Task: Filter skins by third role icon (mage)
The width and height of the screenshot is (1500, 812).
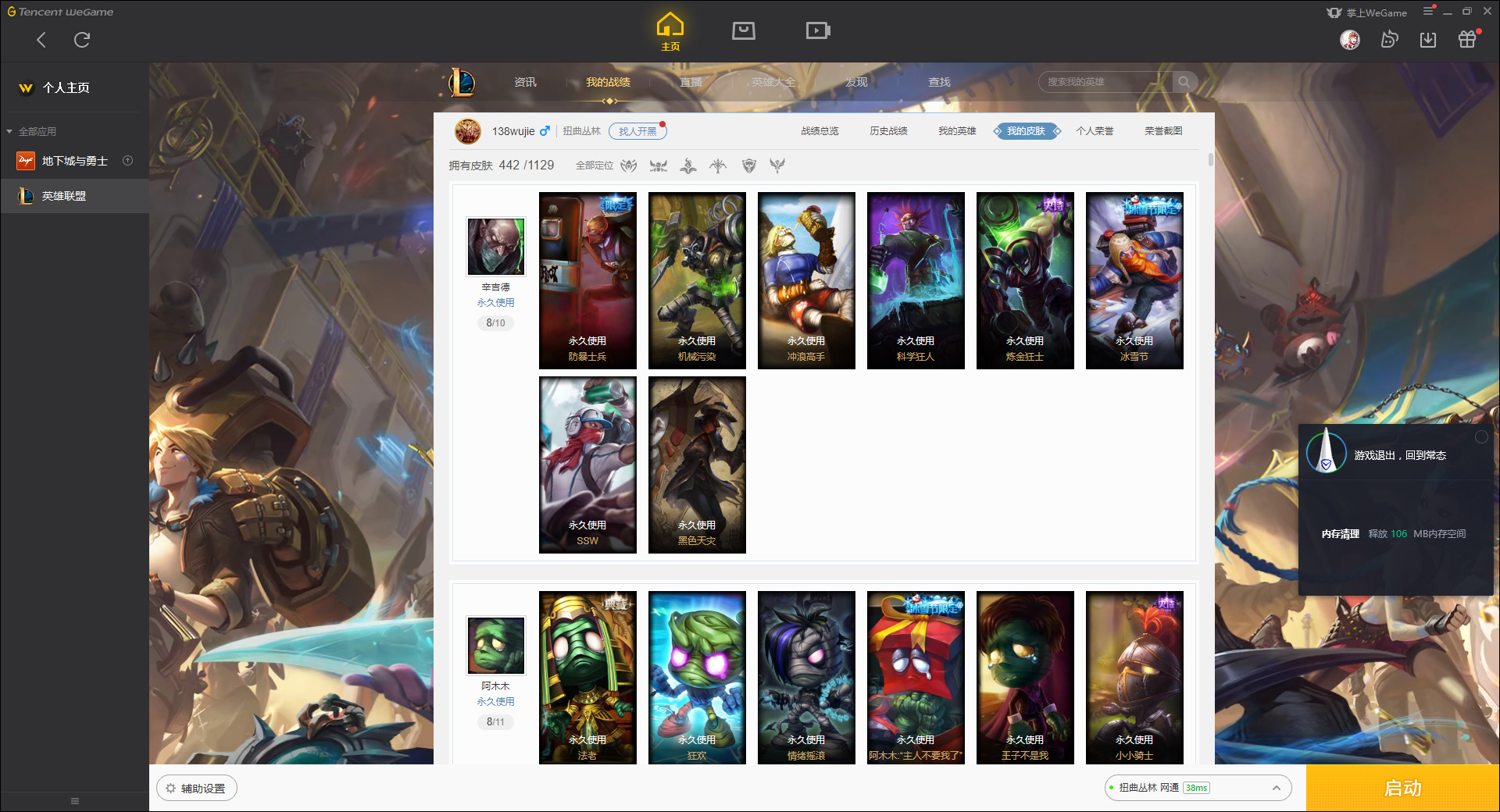Action: pyautogui.click(x=688, y=166)
